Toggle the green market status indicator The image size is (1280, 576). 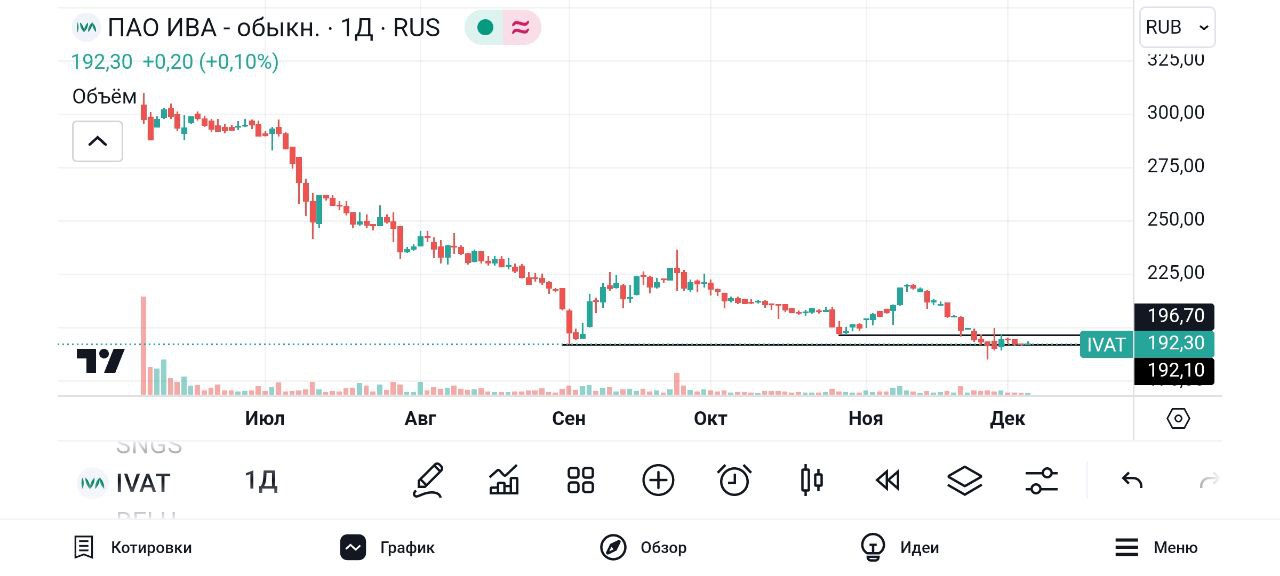486,27
